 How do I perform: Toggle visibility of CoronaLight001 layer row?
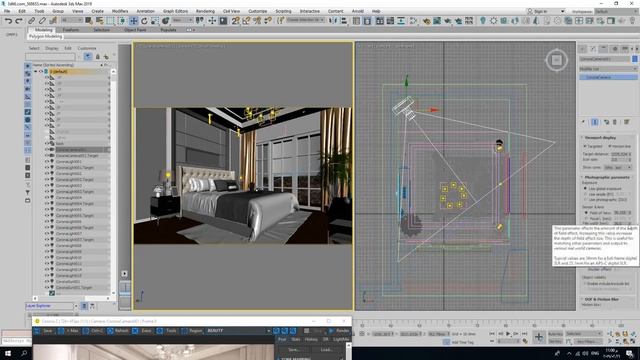click(47, 162)
